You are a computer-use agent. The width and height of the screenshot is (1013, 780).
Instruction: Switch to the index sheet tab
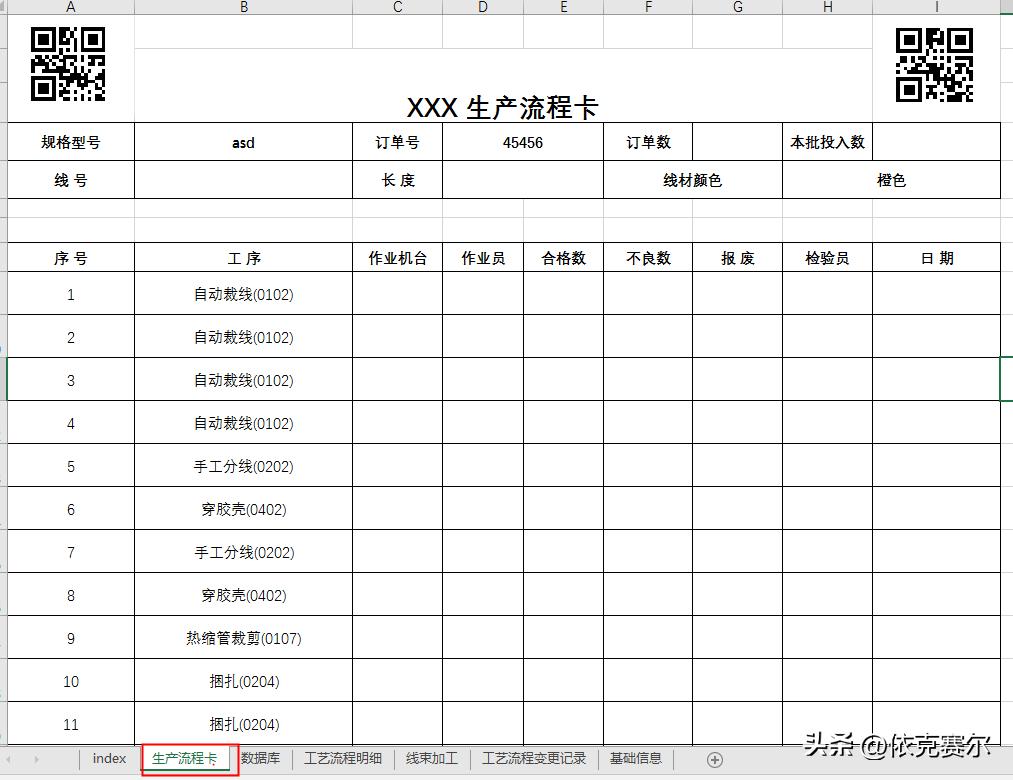tap(108, 758)
